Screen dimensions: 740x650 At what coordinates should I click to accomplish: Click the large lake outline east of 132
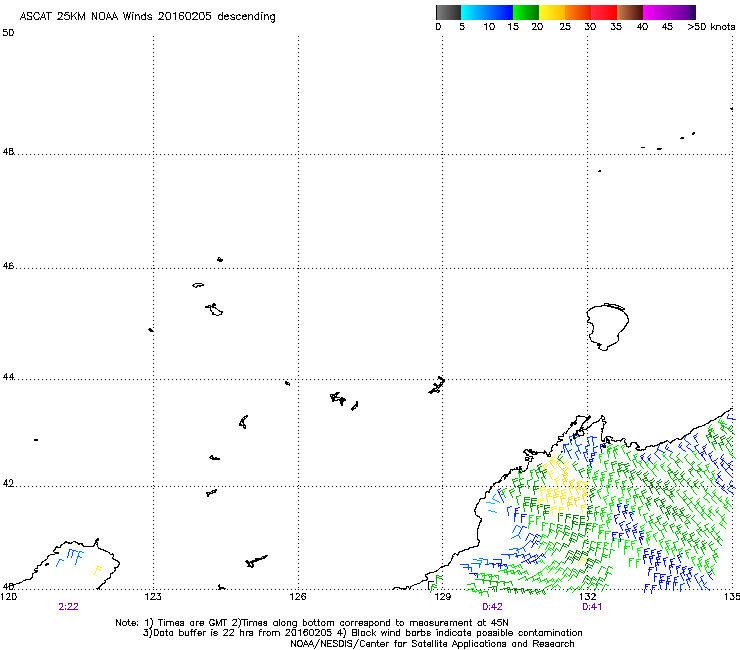click(607, 327)
